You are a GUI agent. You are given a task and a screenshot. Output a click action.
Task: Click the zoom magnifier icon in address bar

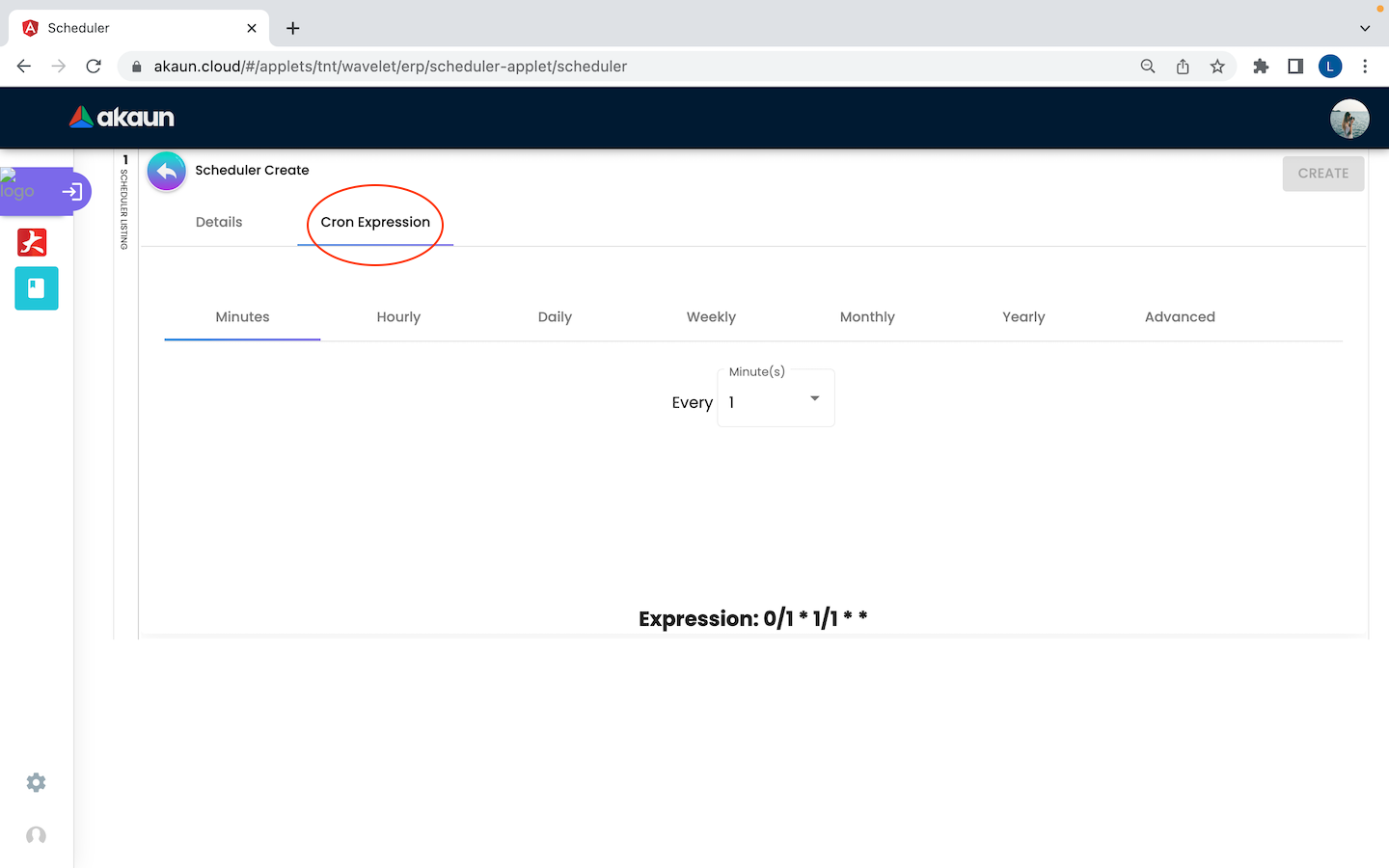pyautogui.click(x=1148, y=67)
